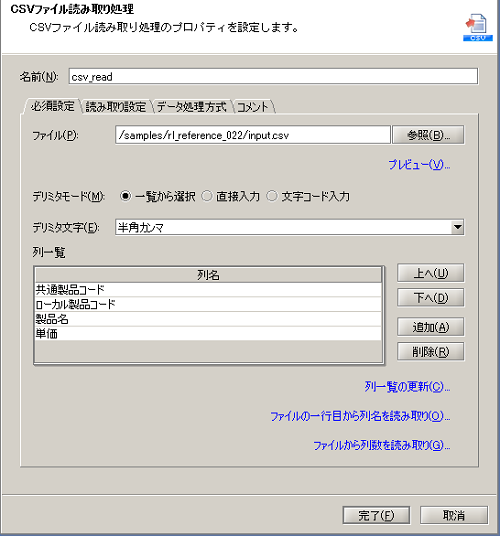Click the 参照(B)... browse button
Image resolution: width=500 pixels, height=536 pixels.
click(428, 135)
